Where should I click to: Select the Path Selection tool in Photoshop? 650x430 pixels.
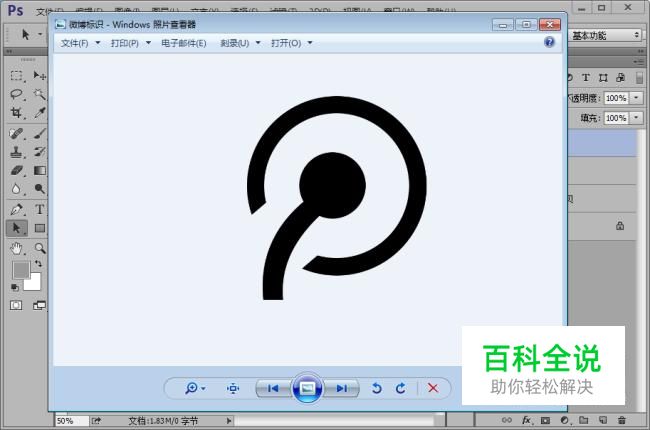[x=16, y=228]
